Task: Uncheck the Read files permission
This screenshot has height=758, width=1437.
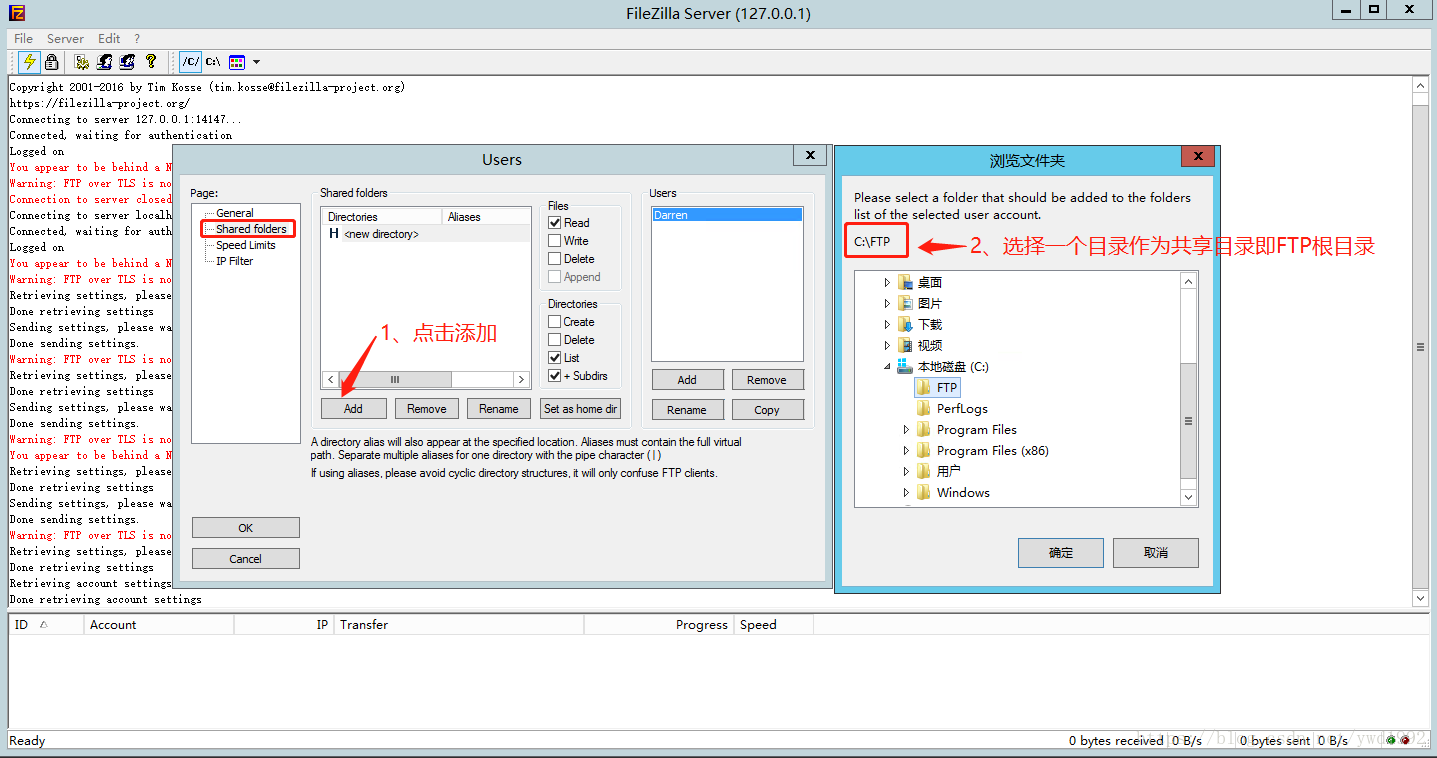Action: (x=554, y=223)
